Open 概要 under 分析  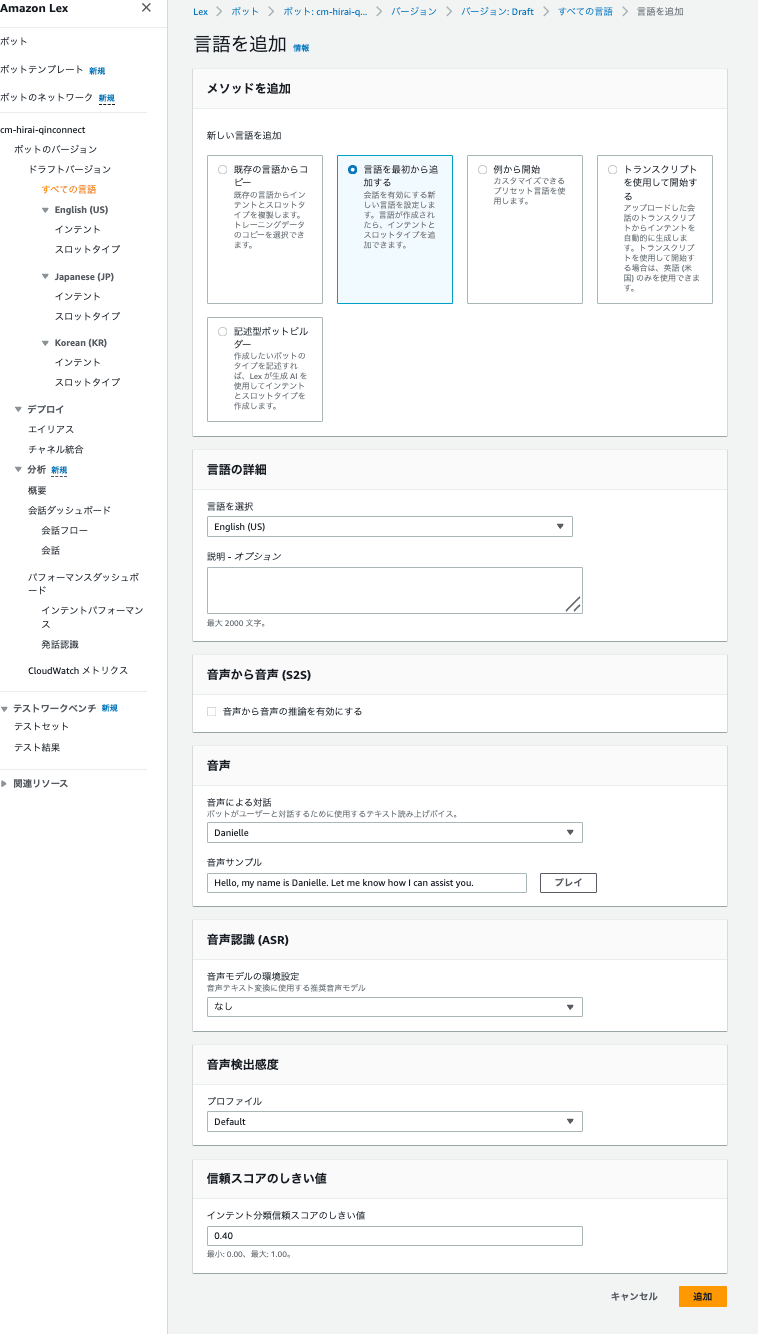pos(37,491)
